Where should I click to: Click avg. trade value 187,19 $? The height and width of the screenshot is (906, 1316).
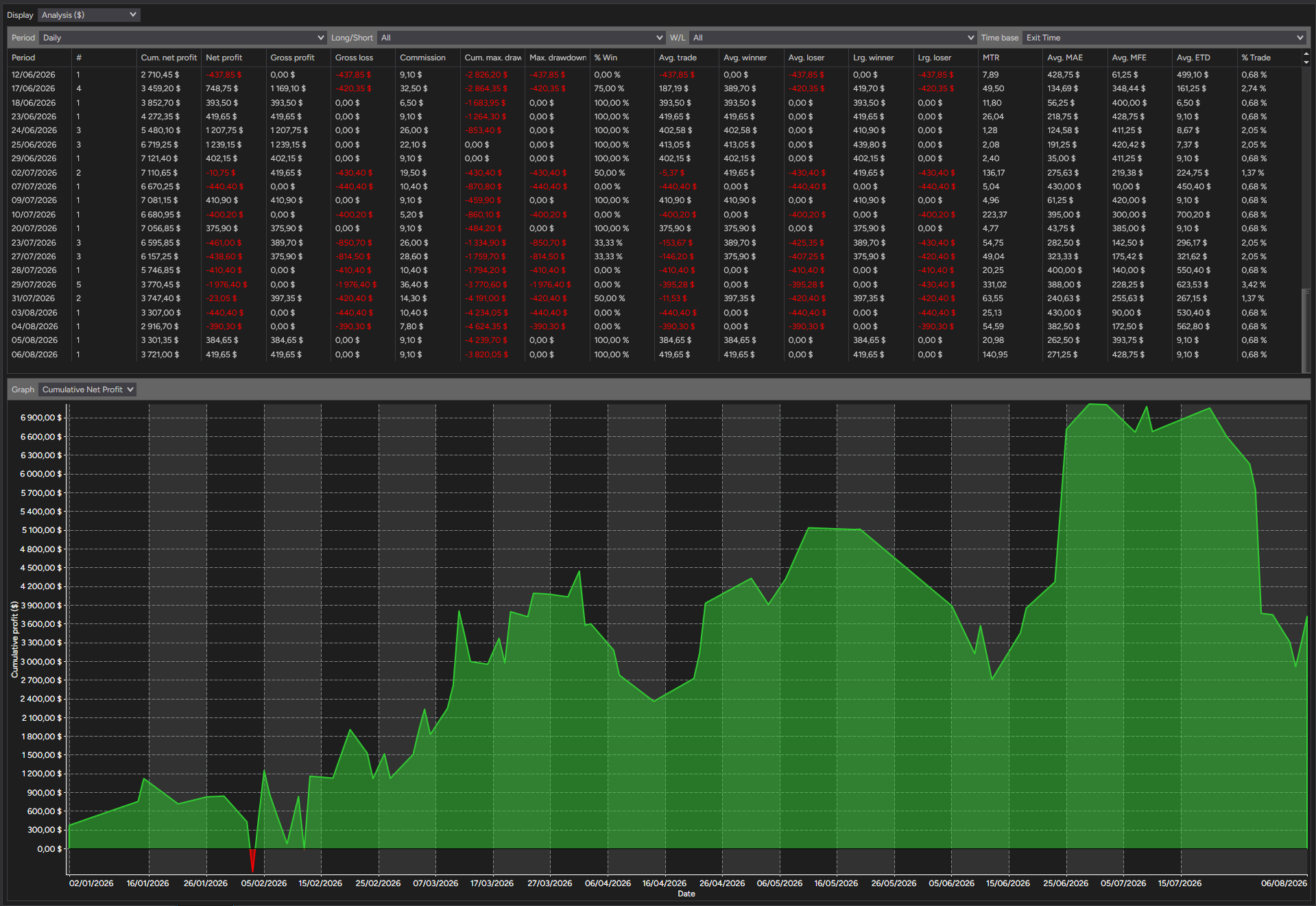[x=674, y=88]
